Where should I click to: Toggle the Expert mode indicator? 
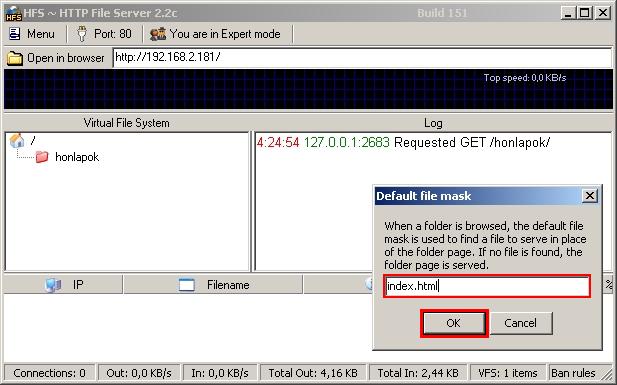[215, 34]
